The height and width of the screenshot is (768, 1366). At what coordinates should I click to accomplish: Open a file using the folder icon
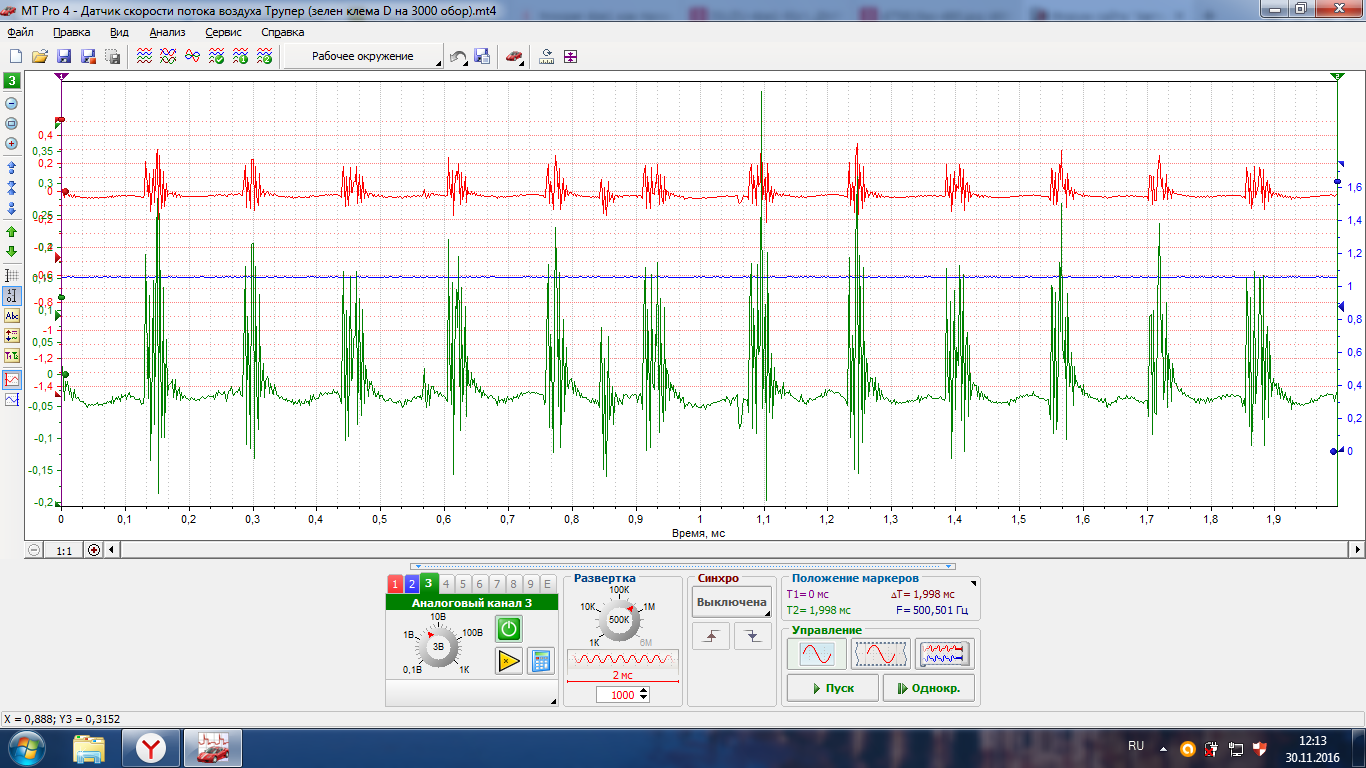[x=40, y=57]
